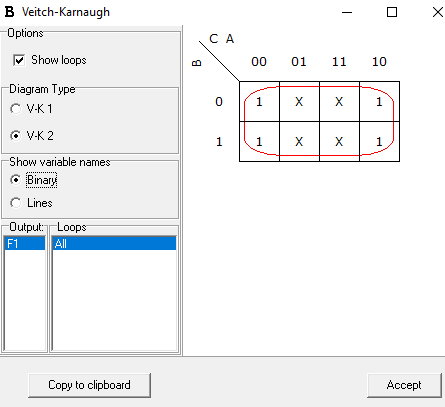Select the V-K 2 diagram type
The image size is (445, 407).
15,136
